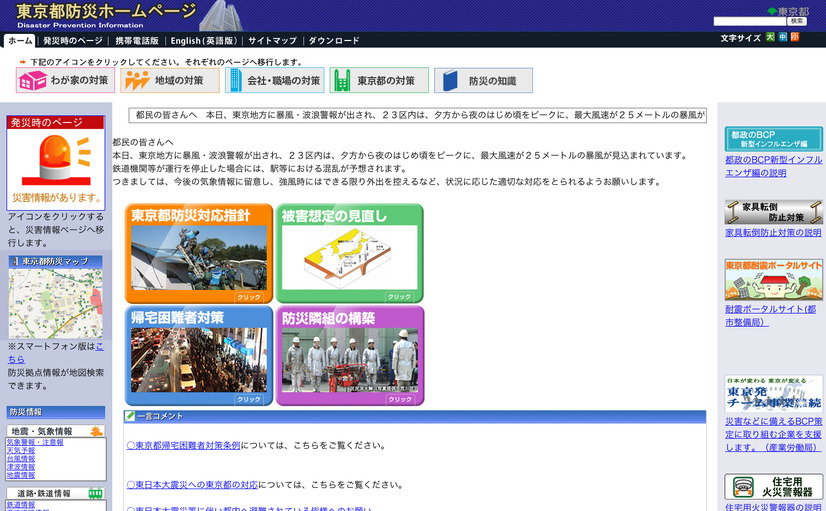Follow the 気象警報・注意報 link
This screenshot has height=511, width=826.
(x=35, y=443)
